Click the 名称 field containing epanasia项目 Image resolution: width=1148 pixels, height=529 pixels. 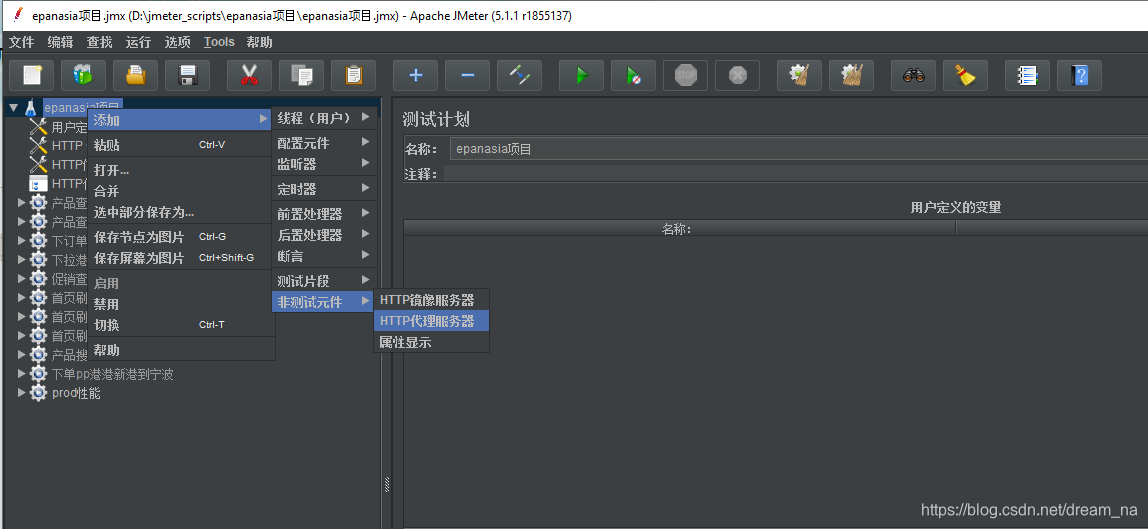pyautogui.click(x=799, y=149)
